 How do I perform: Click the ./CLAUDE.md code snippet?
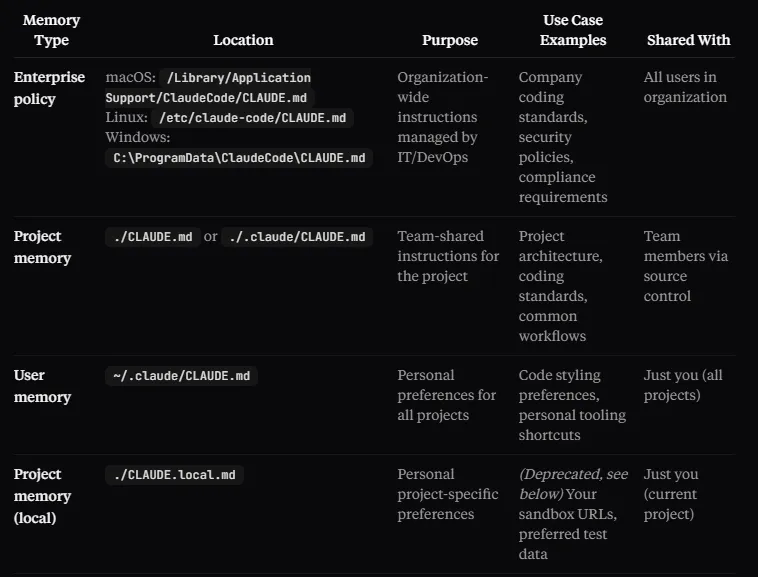[153, 237]
